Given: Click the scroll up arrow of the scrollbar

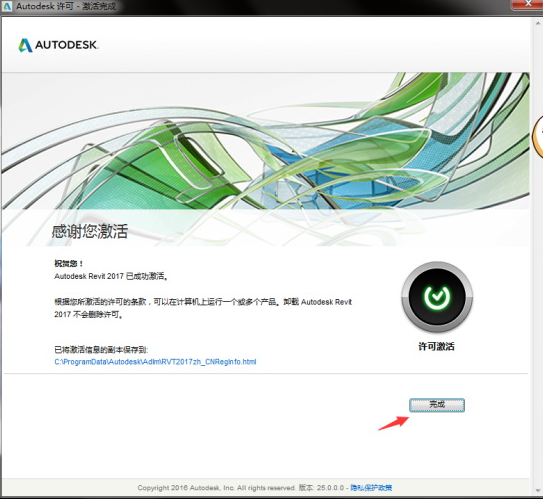Looking at the screenshot, I should click(538, 23).
